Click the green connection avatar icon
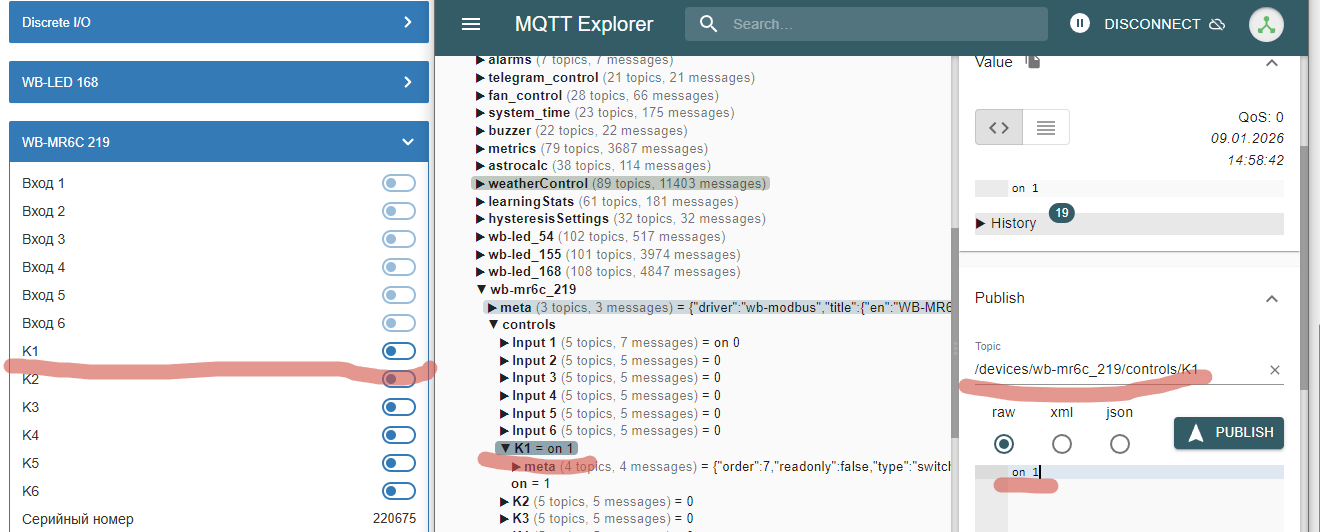Viewport: 1320px width, 532px height. (1266, 25)
